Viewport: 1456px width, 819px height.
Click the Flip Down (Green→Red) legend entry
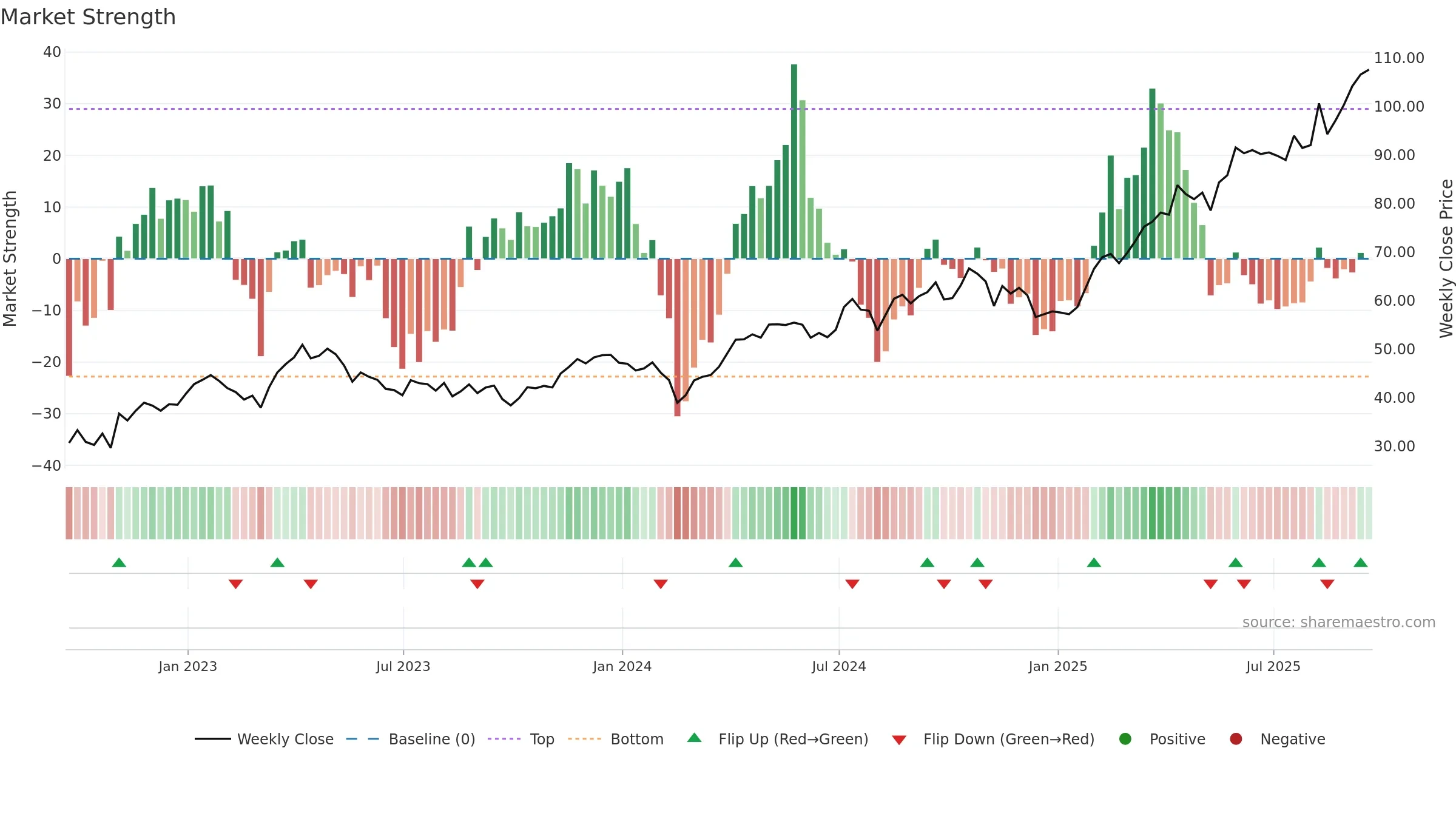993,739
